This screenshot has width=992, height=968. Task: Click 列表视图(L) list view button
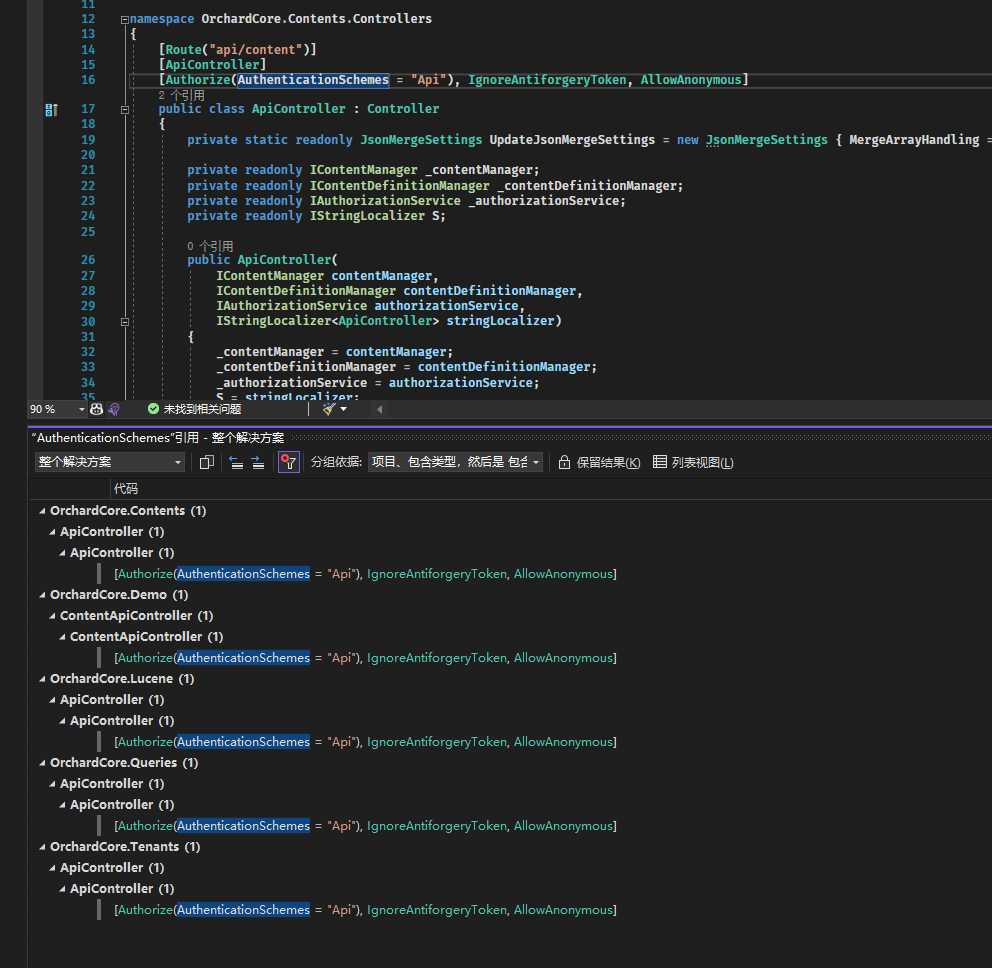[694, 462]
